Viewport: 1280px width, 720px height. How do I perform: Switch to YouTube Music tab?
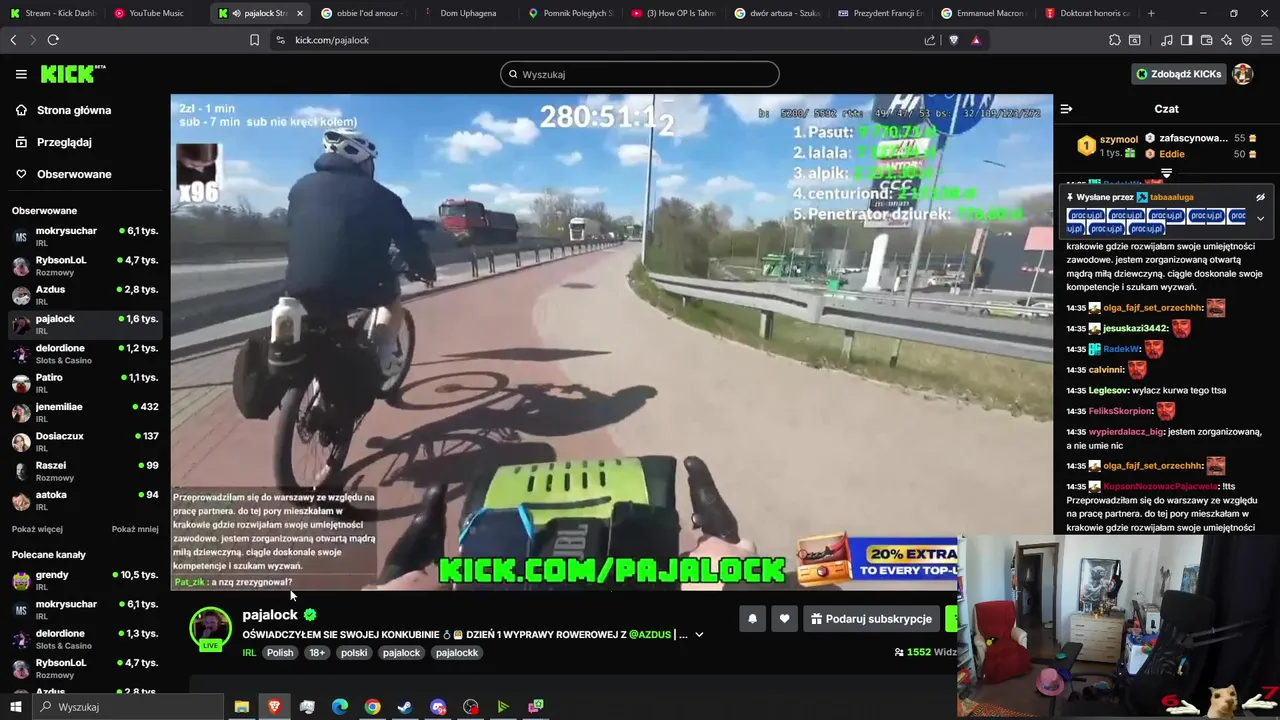[156, 13]
